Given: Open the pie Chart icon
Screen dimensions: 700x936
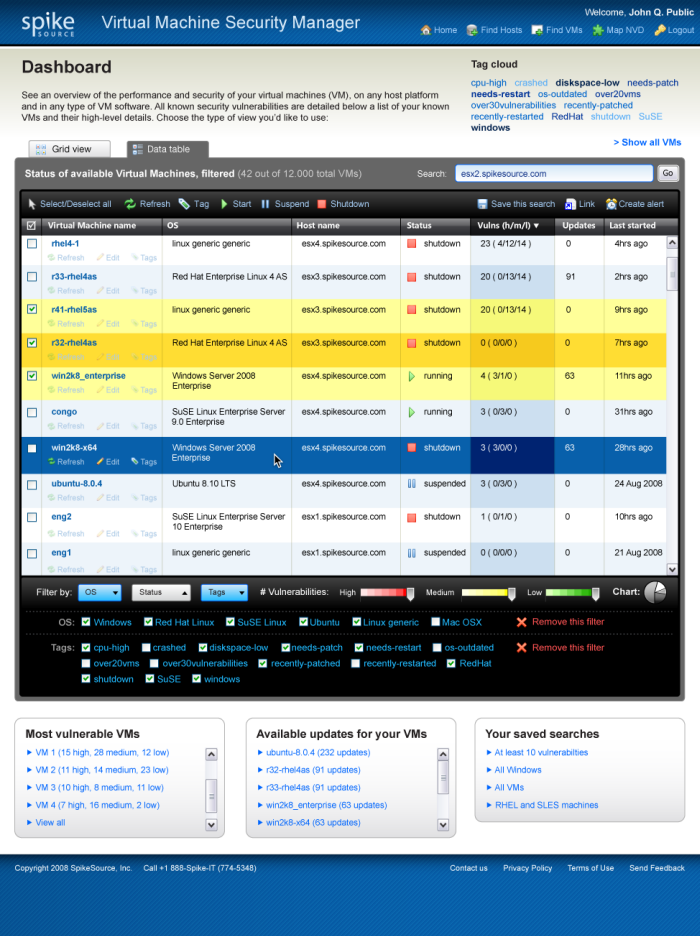Looking at the screenshot, I should pos(655,592).
